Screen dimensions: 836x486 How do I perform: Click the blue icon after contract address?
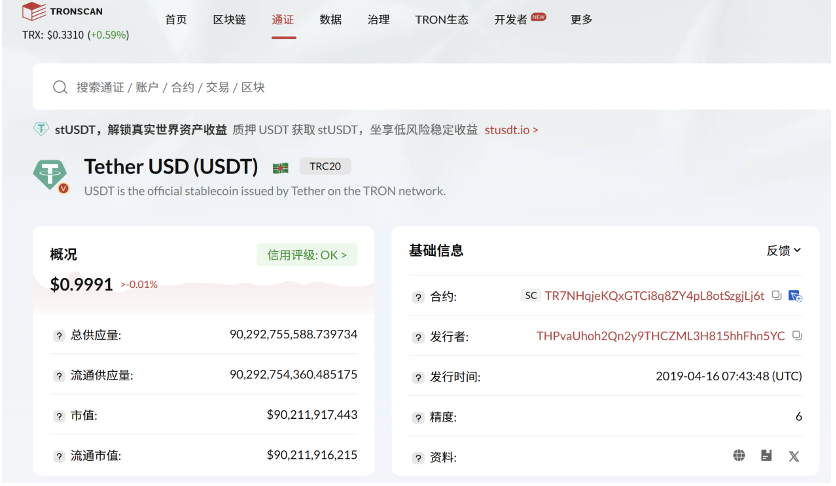click(795, 296)
